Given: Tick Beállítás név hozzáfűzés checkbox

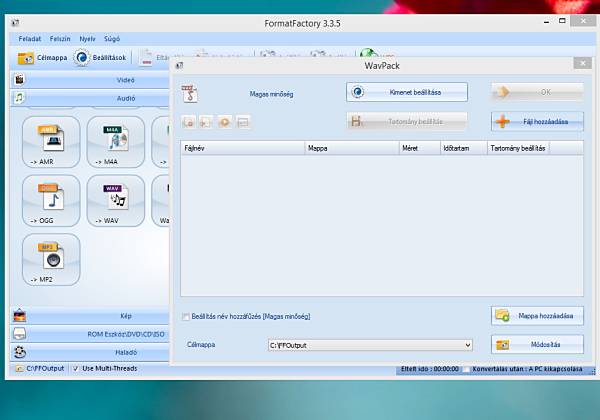Looking at the screenshot, I should 186,317.
